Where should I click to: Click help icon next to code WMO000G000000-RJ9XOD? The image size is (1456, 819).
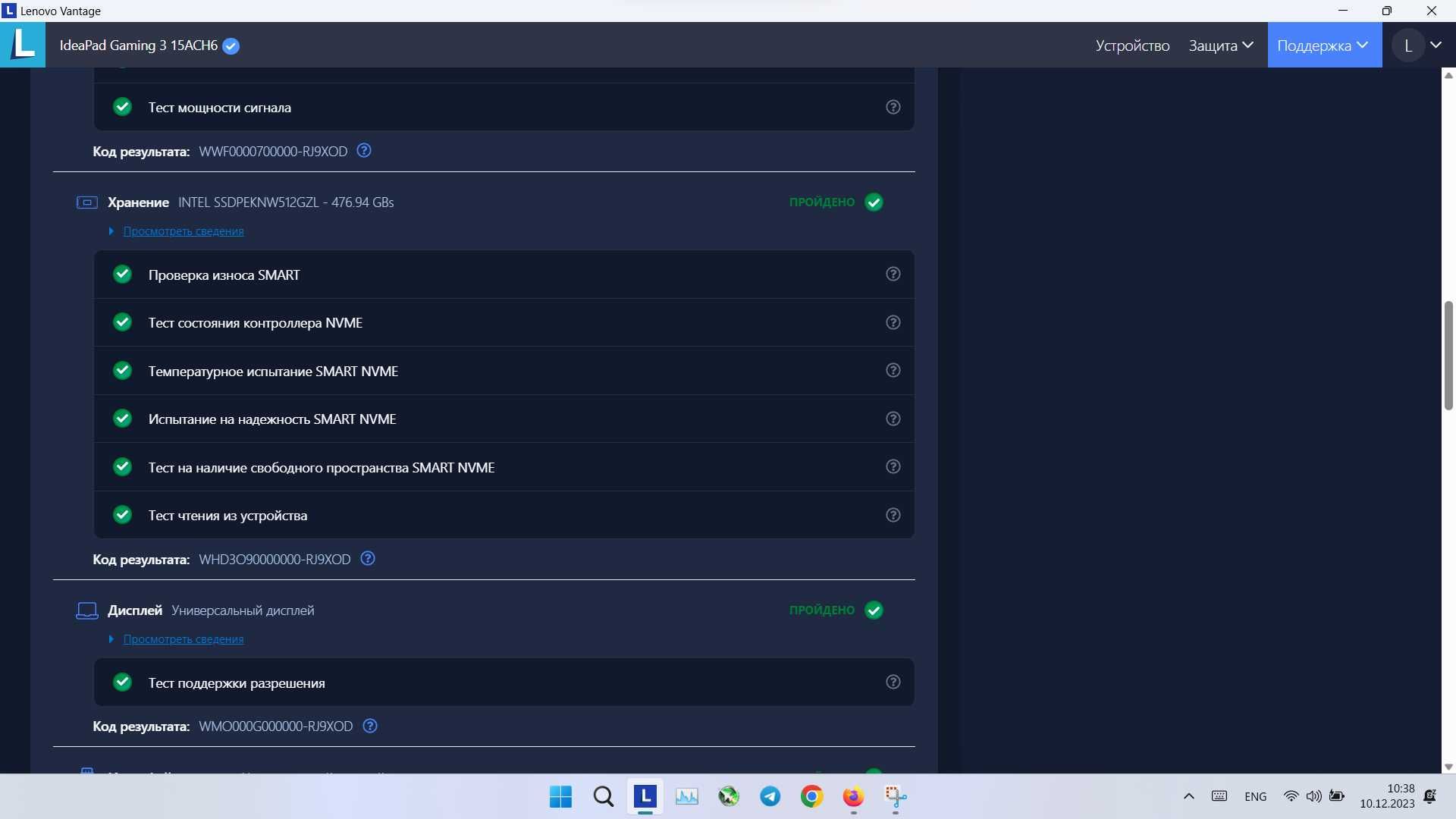click(370, 726)
